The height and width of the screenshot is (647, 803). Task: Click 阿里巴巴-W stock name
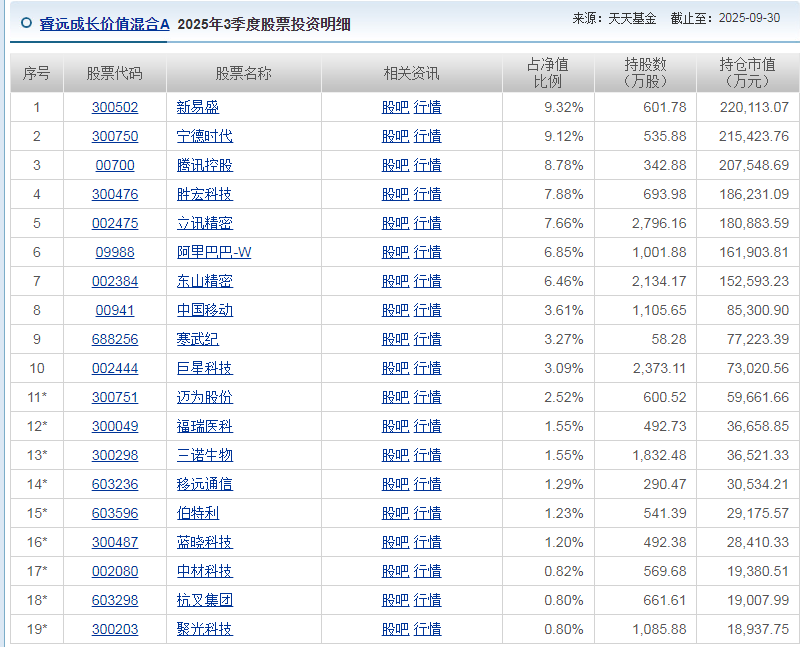214,252
